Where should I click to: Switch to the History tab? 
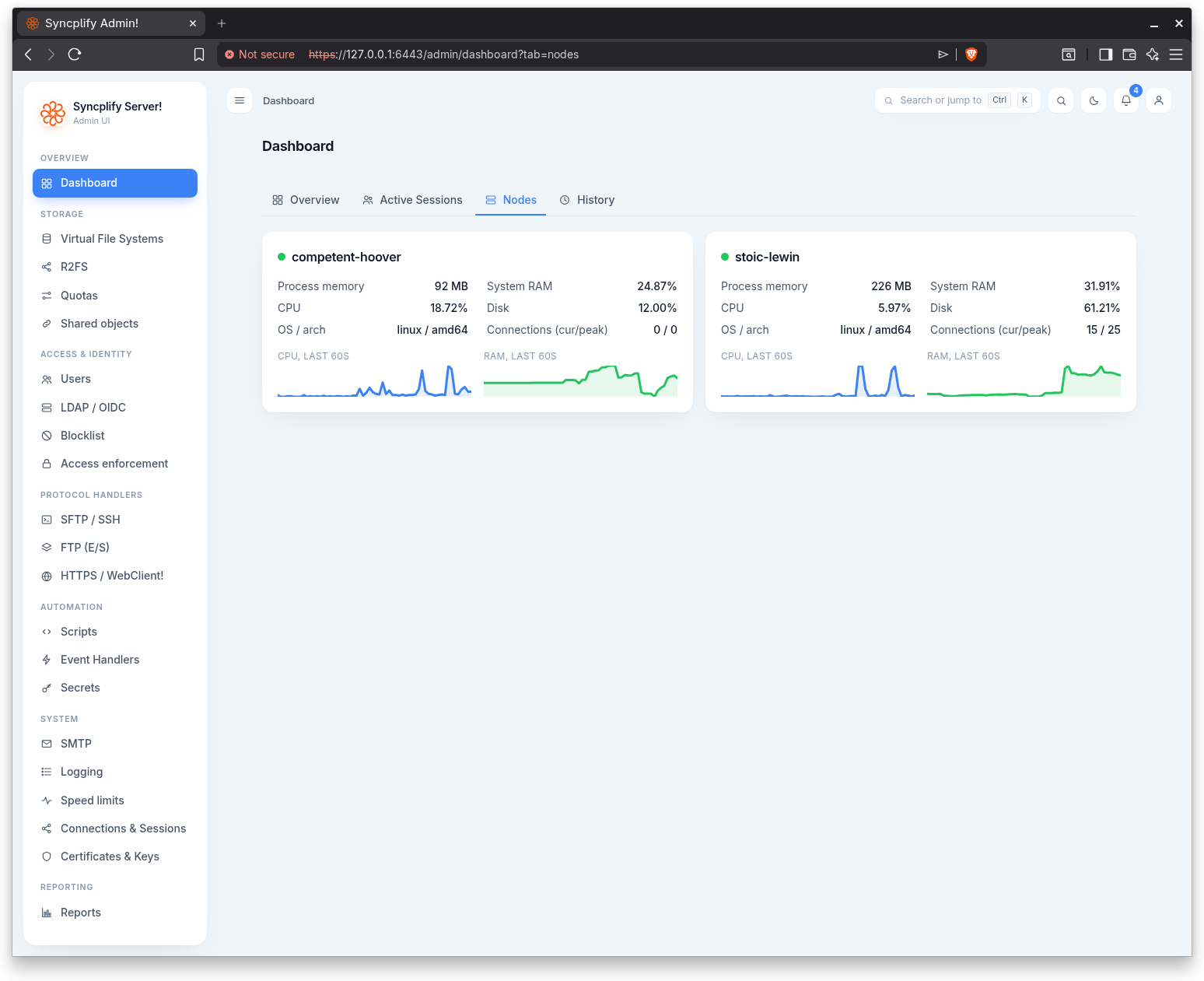point(587,200)
